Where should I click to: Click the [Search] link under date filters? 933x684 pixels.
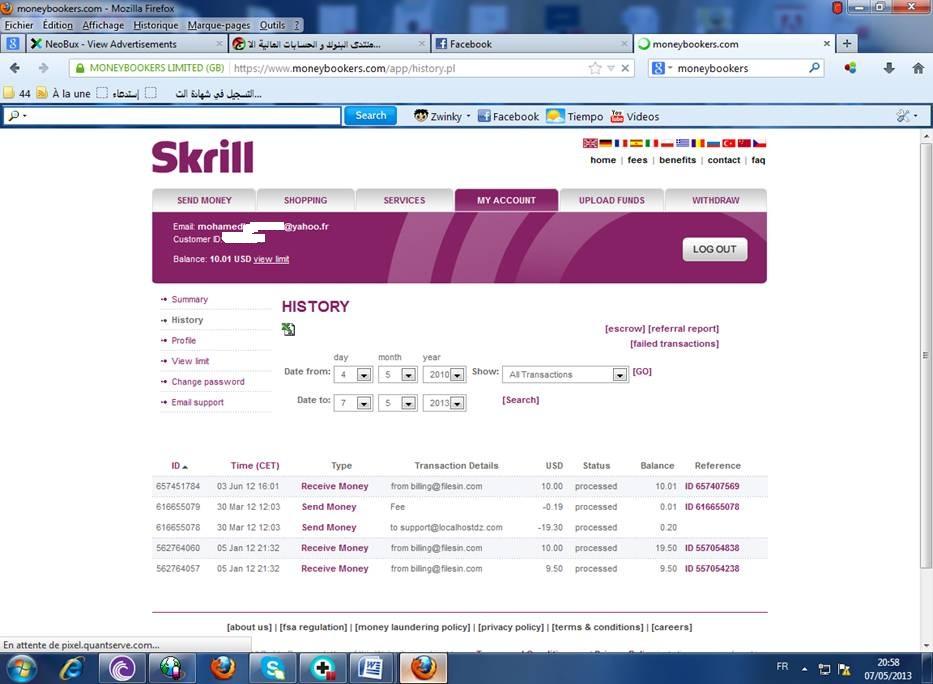tap(521, 400)
